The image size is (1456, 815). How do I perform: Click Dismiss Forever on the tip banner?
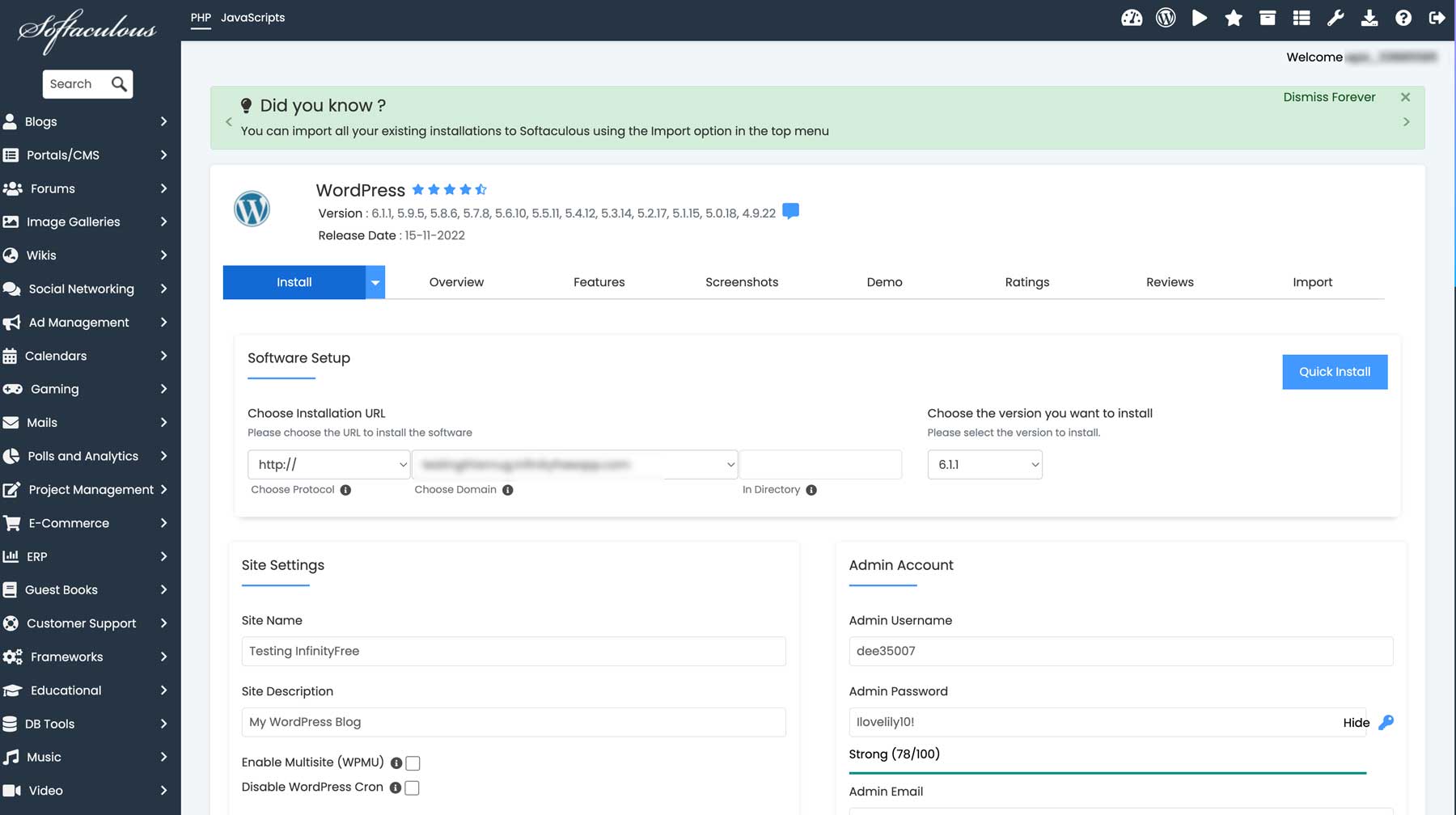(x=1328, y=96)
